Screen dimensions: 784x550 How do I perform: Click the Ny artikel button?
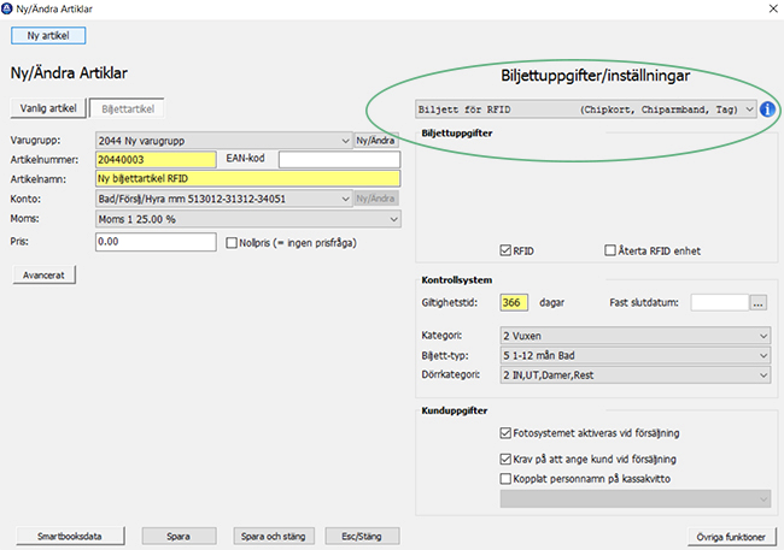click(48, 36)
